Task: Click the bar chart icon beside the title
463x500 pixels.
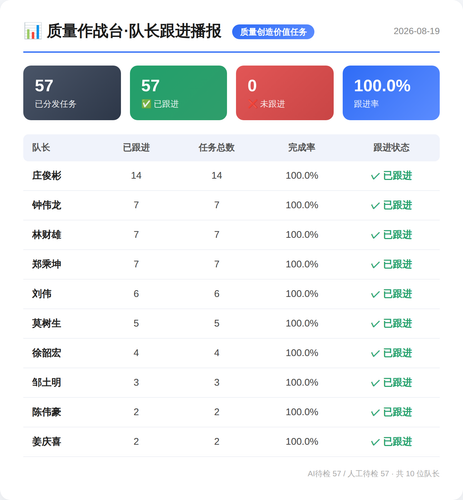Action: point(33,31)
